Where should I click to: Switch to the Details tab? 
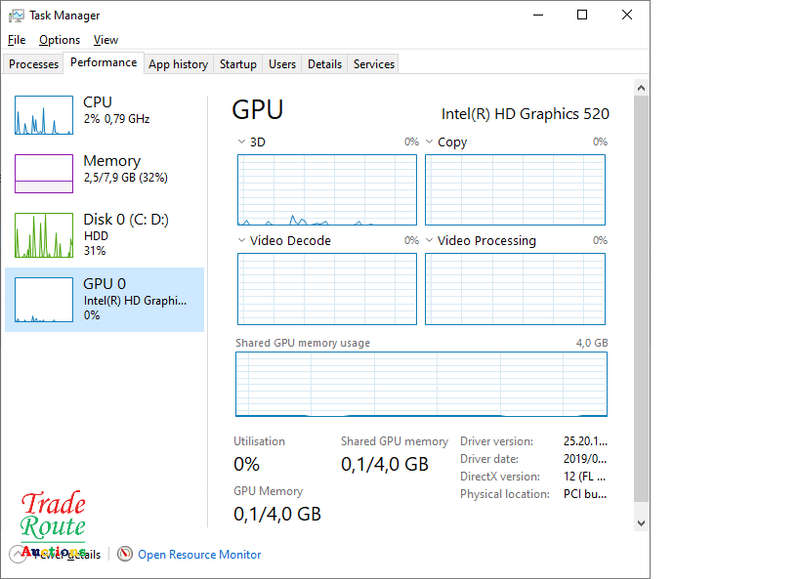324,64
